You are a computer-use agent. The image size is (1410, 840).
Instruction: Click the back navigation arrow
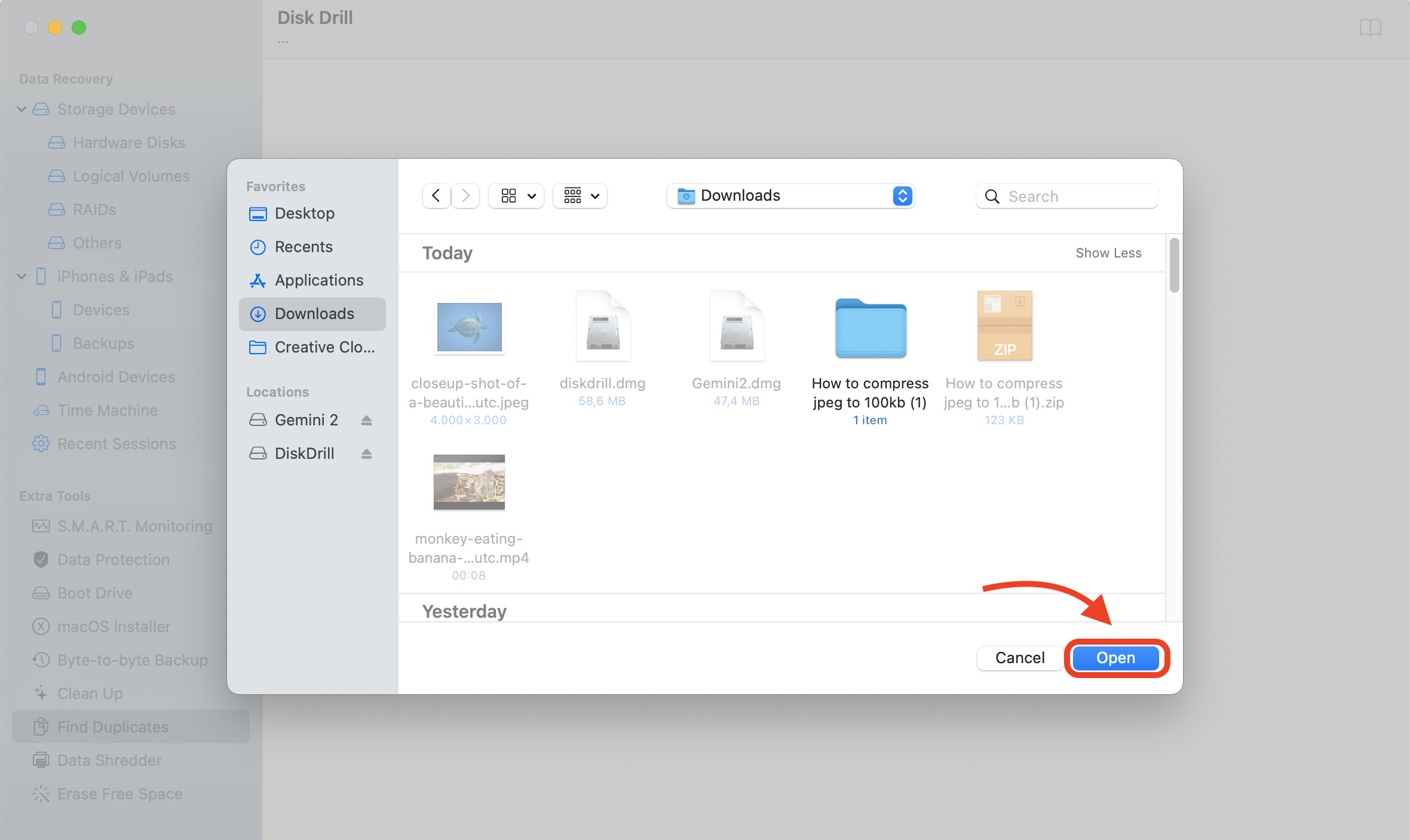[x=436, y=196]
